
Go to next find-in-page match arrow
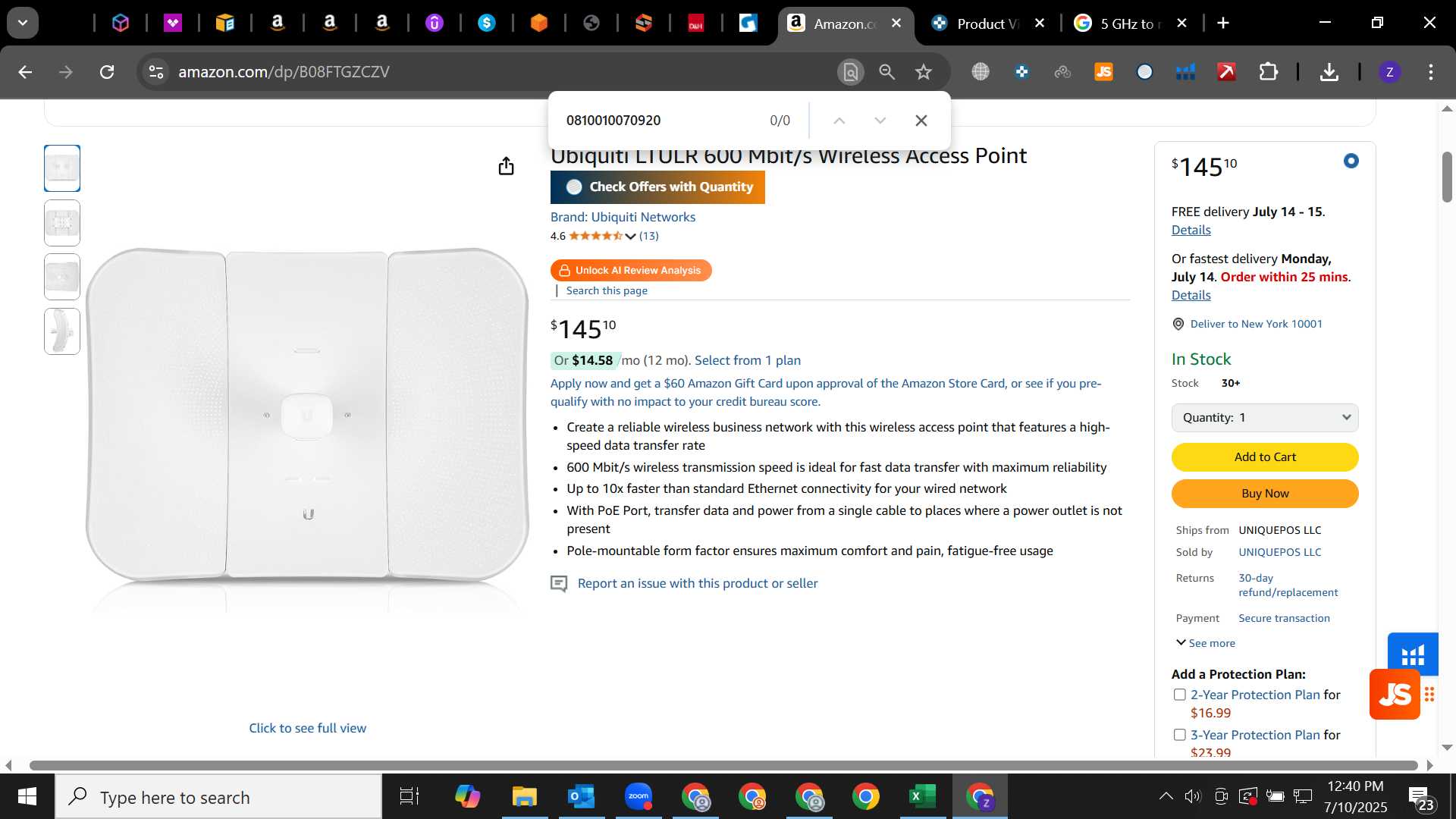click(880, 121)
